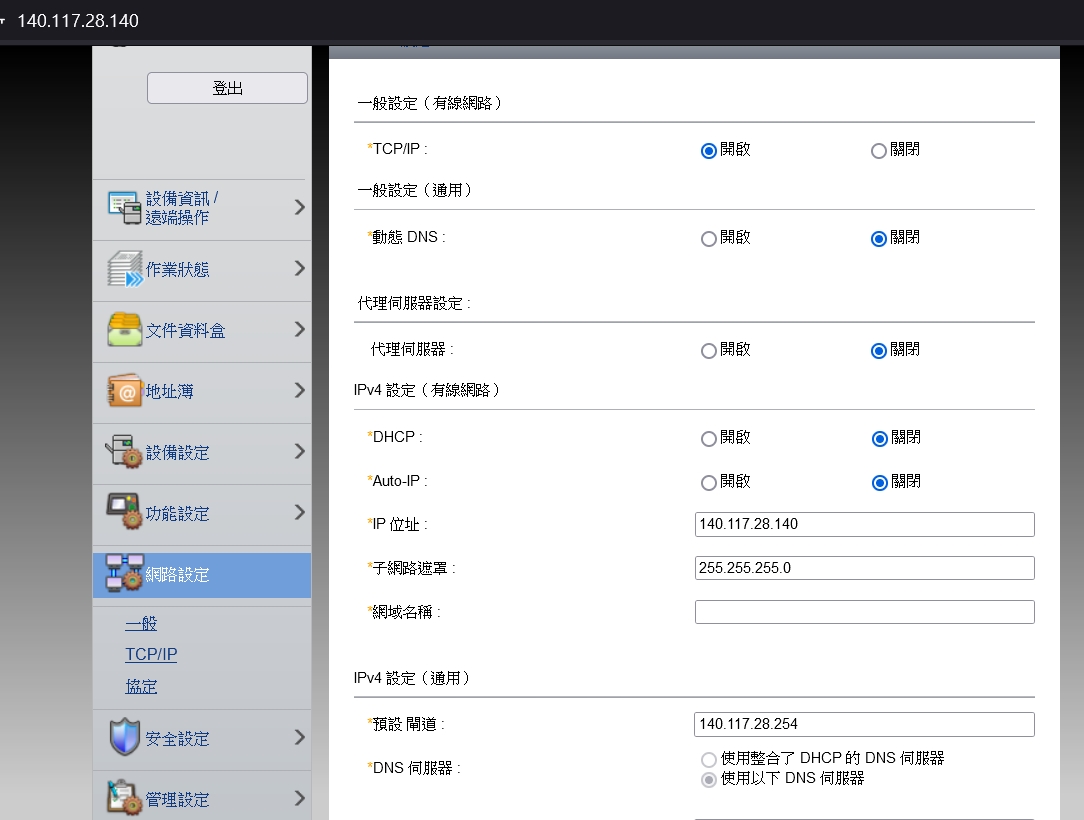Image resolution: width=1084 pixels, height=820 pixels.
Task: Open the 設備設定 menu label
Action: pyautogui.click(x=177, y=452)
